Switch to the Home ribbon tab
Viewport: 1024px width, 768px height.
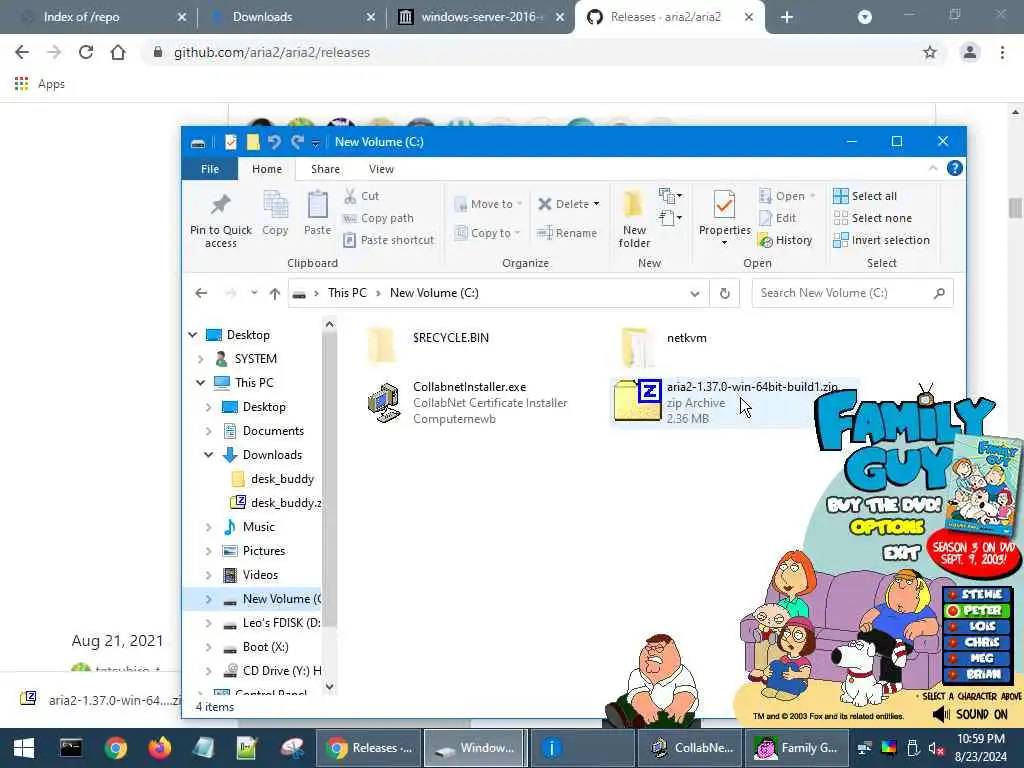pyautogui.click(x=267, y=168)
